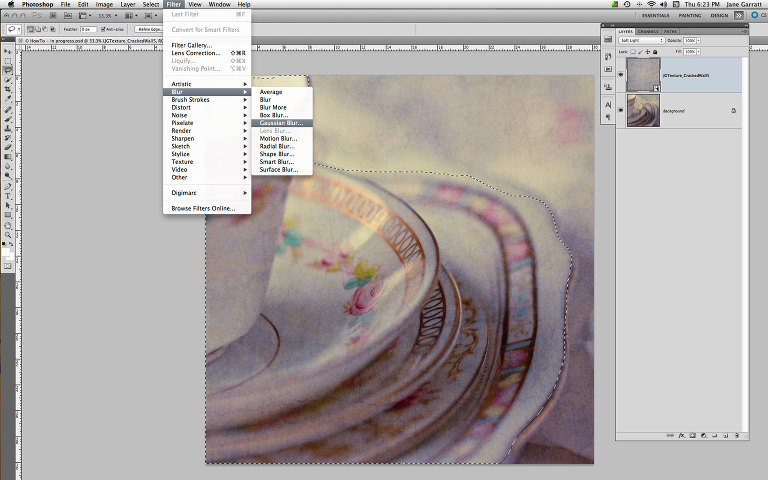Select the Spot Healing Brush tool

8,110
